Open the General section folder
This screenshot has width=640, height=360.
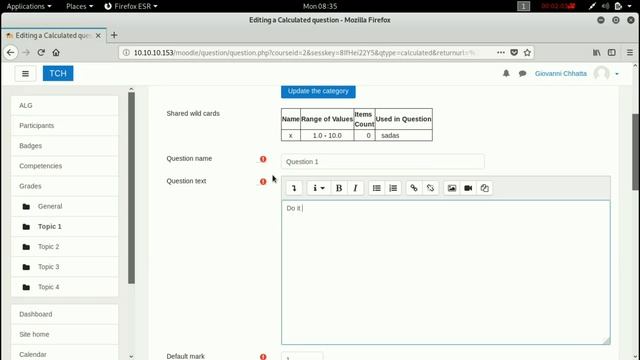64,206
